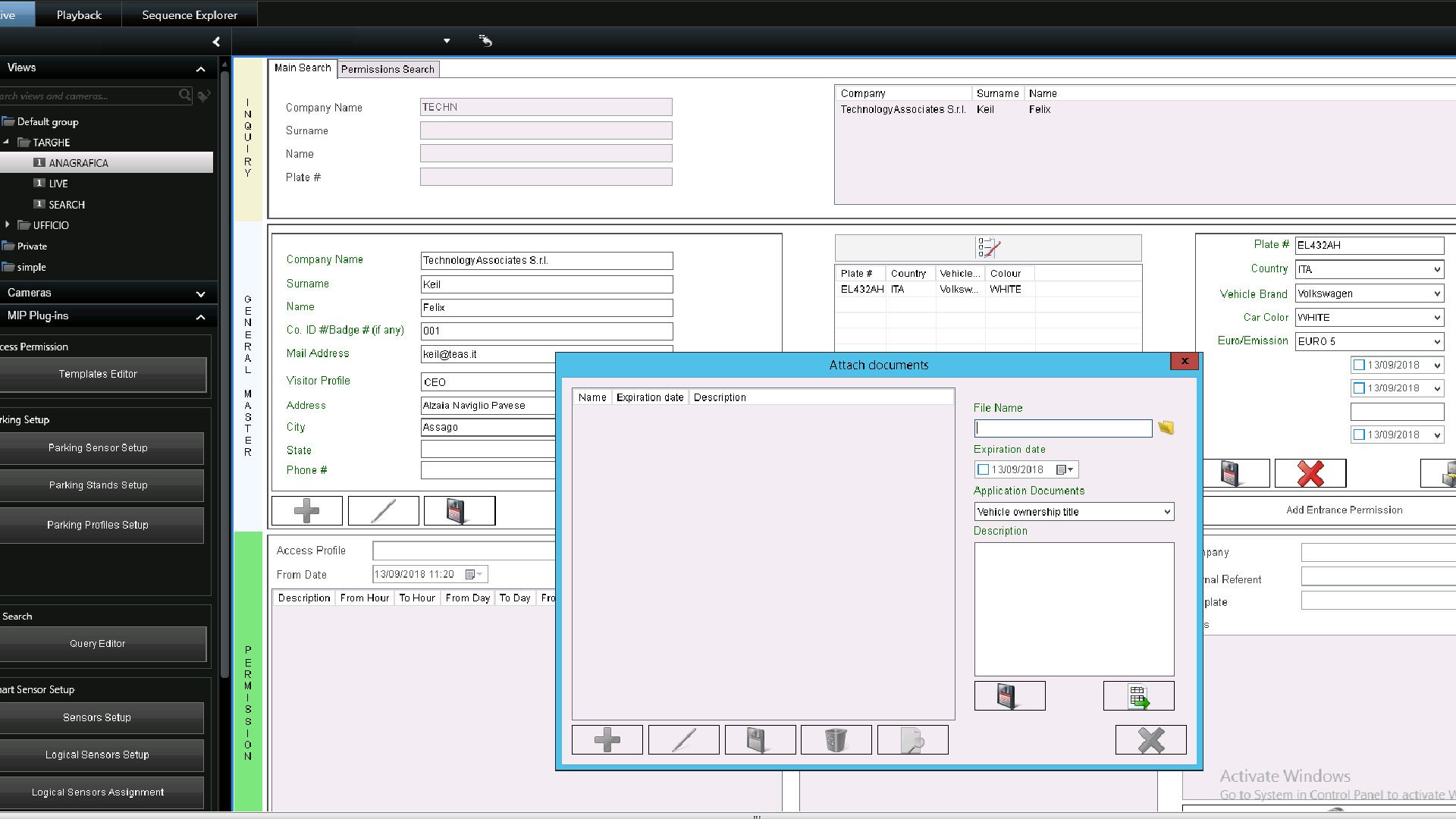
Task: Open the Sequence Explorer tab
Action: coord(190,15)
